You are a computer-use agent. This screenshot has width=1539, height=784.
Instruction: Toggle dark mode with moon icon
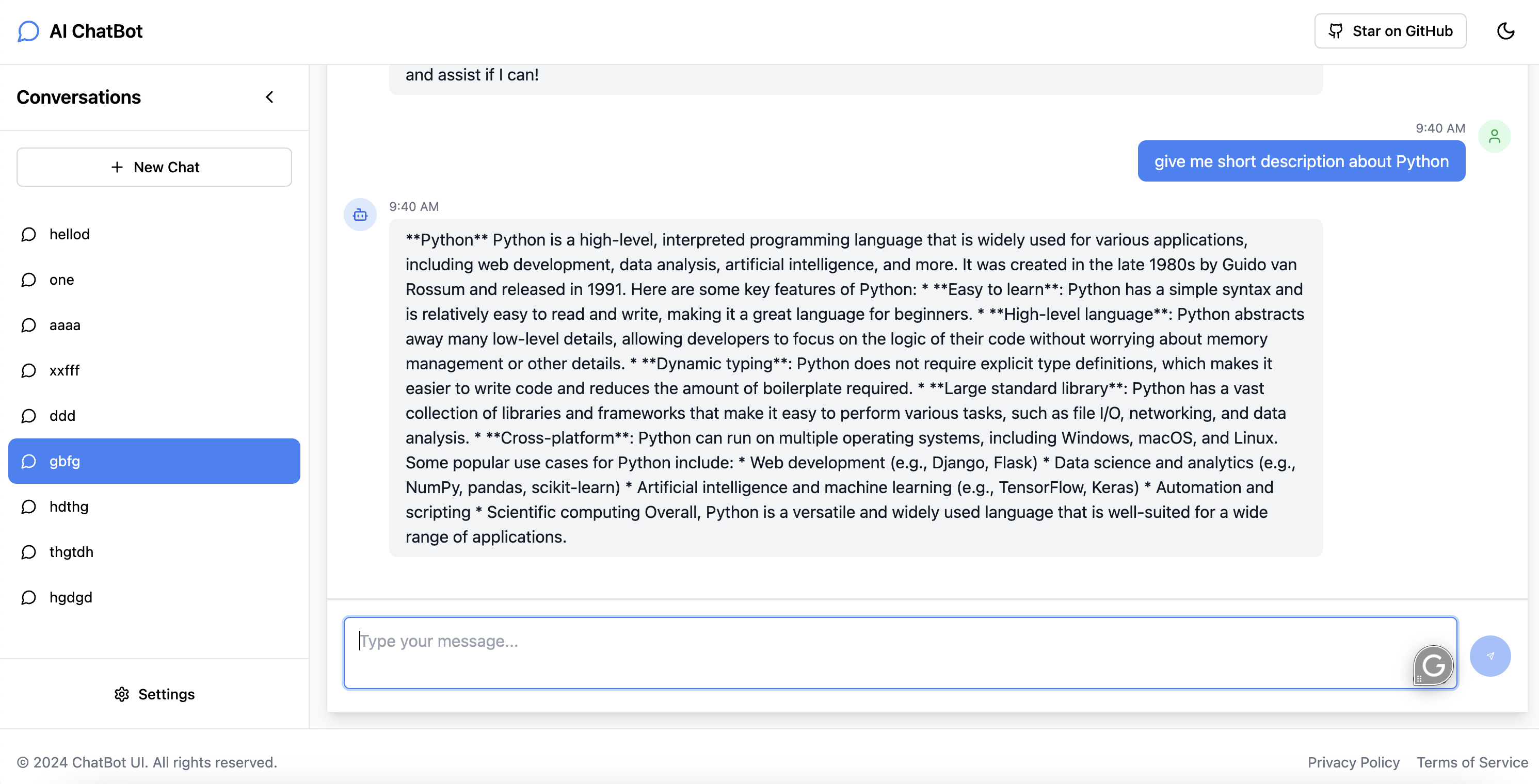click(1505, 31)
